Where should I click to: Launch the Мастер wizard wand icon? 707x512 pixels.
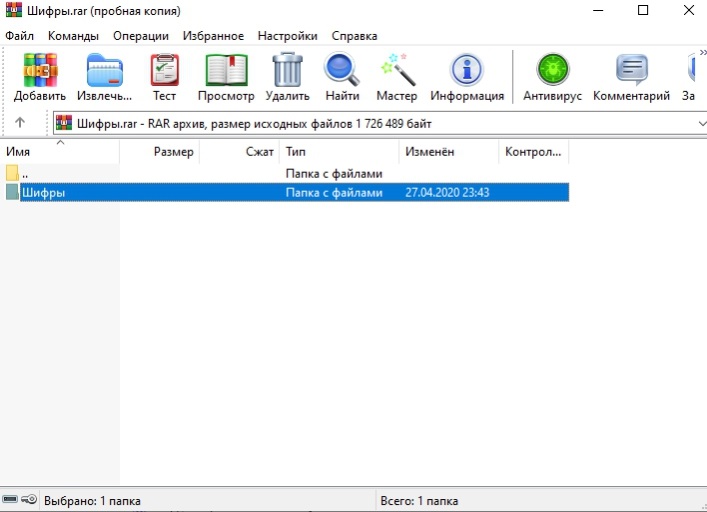396,72
